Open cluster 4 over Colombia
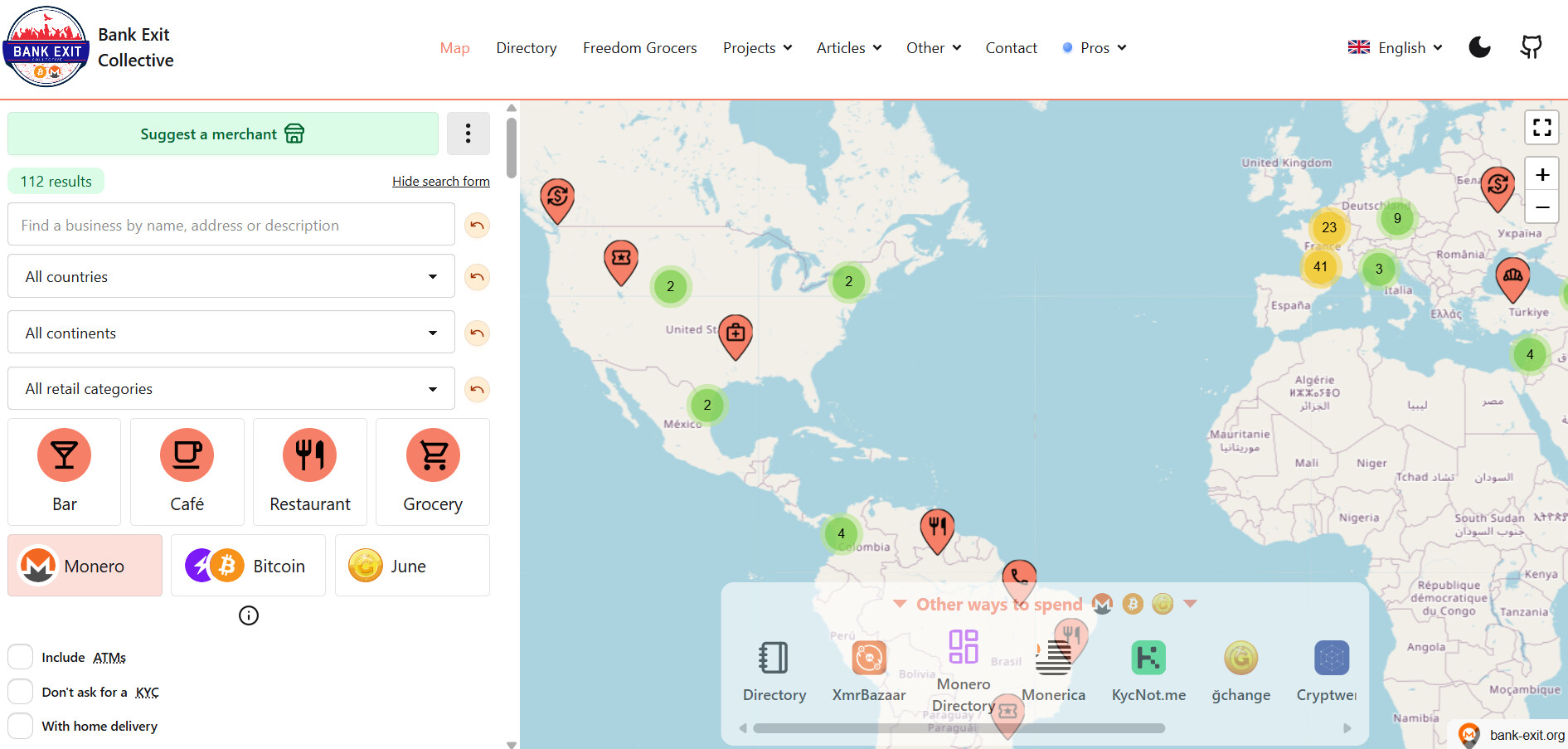 click(x=841, y=533)
